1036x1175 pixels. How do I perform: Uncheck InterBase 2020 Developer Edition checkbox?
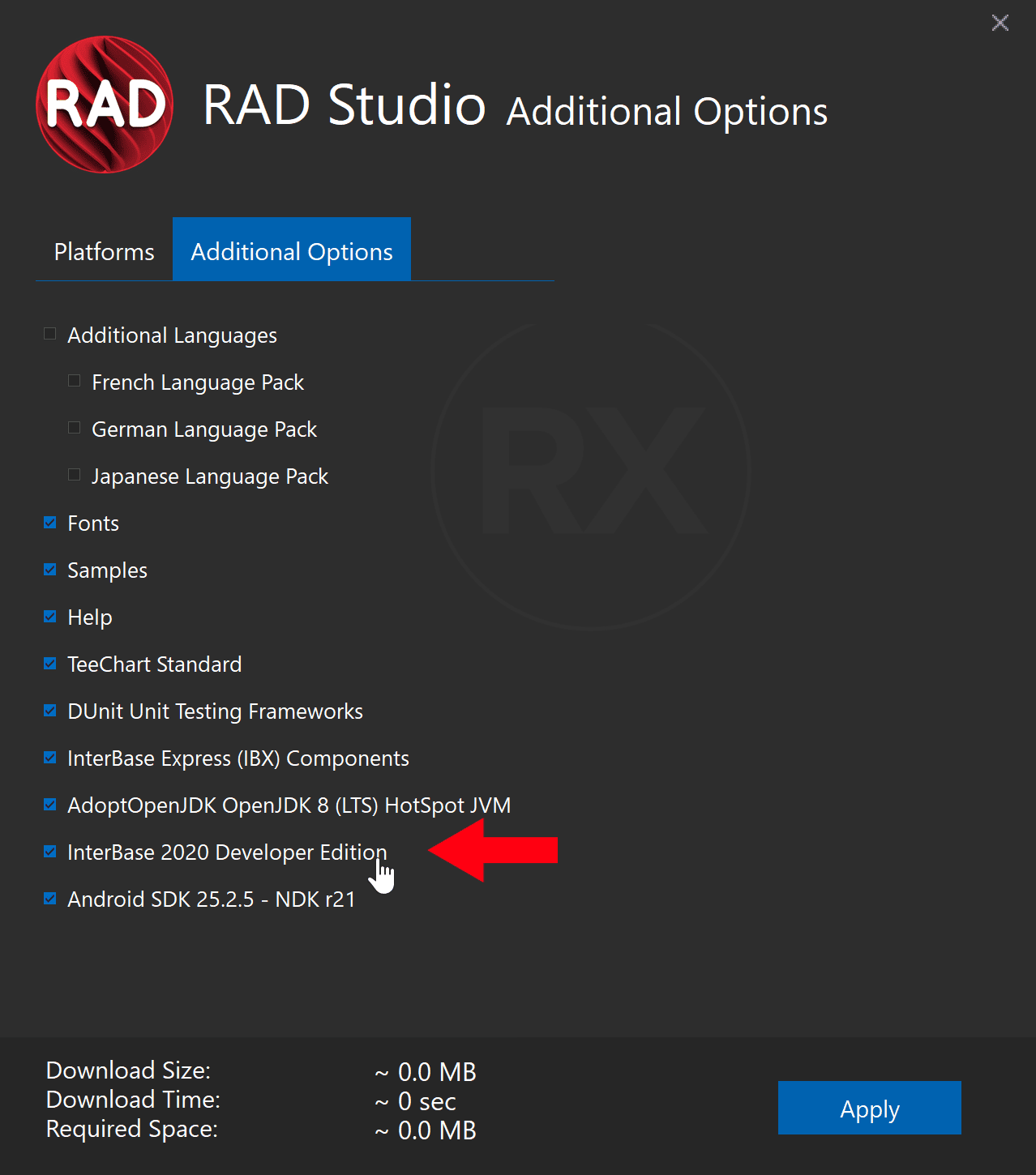49,851
